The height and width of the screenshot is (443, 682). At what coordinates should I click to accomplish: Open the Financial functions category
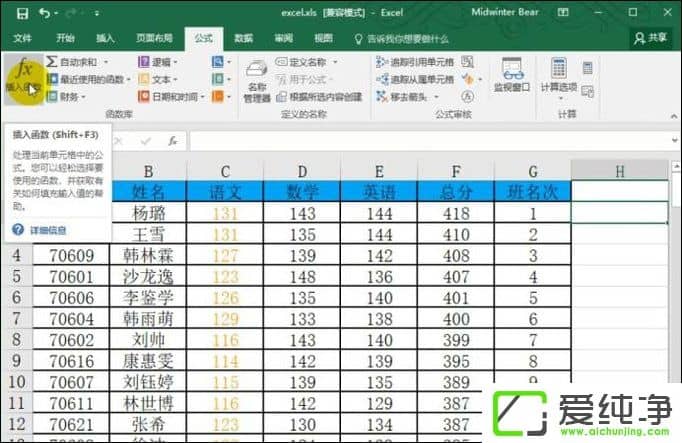click(66, 97)
